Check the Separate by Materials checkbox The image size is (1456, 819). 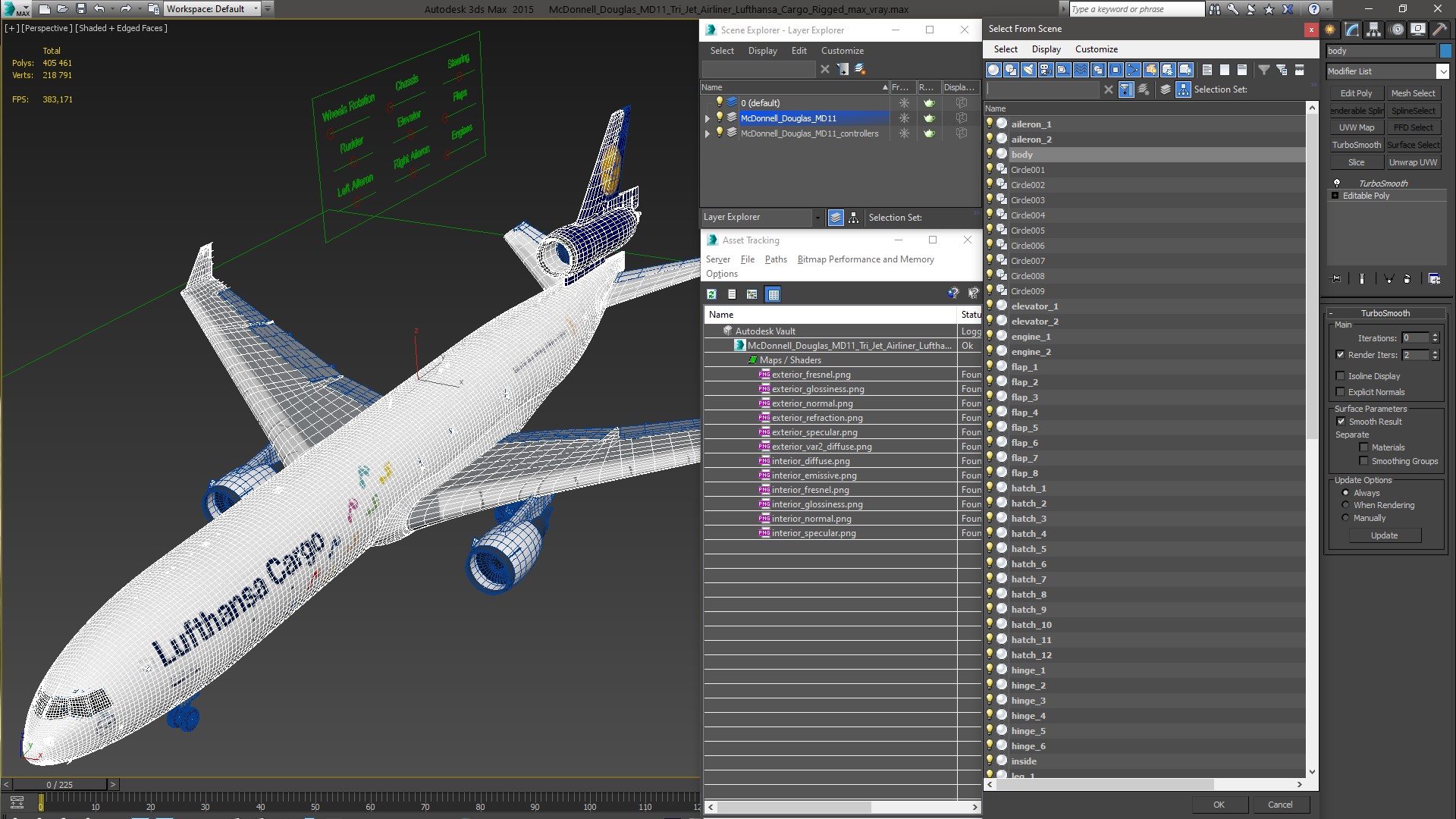click(x=1363, y=447)
